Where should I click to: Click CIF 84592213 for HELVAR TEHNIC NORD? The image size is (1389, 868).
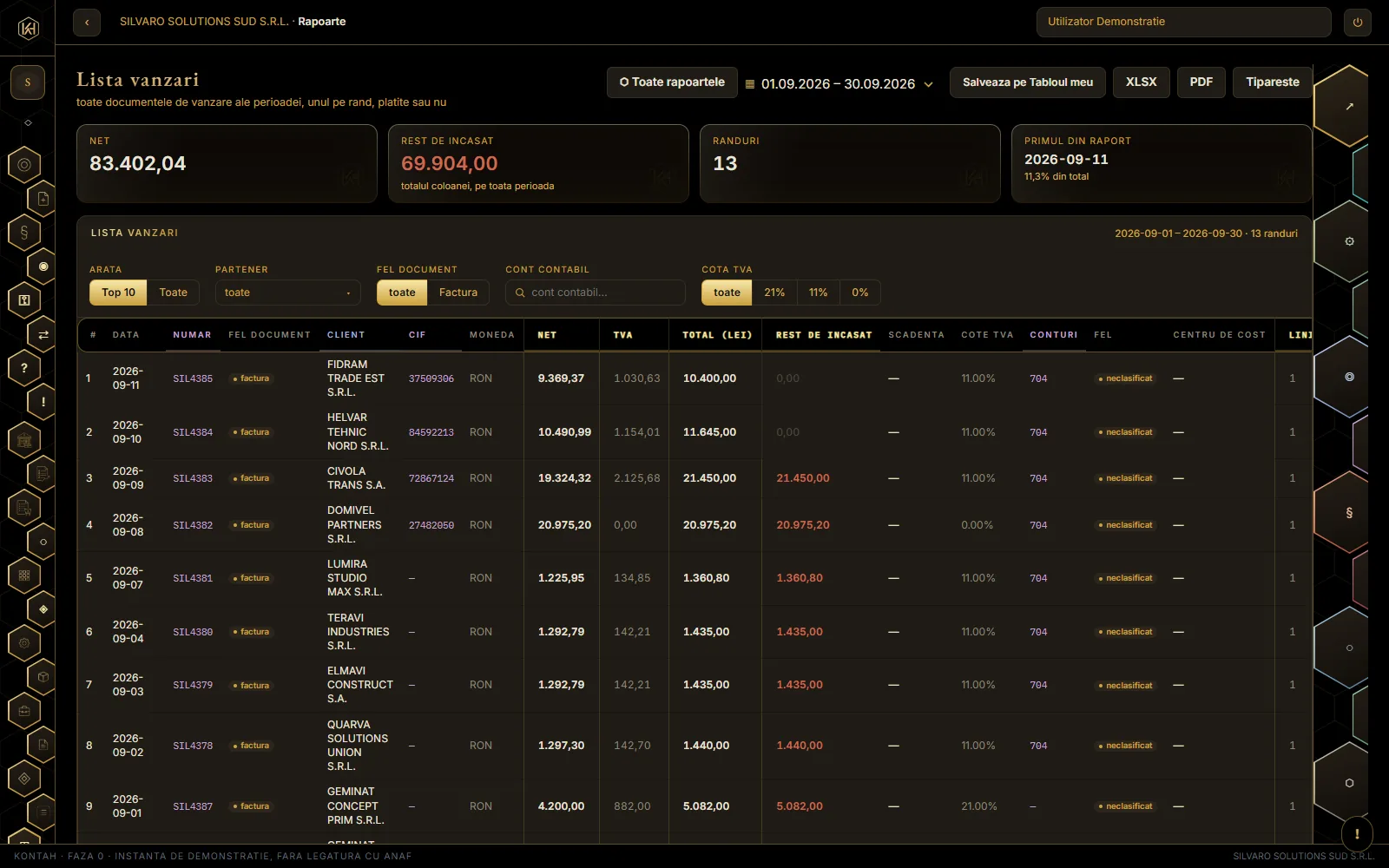431,432
